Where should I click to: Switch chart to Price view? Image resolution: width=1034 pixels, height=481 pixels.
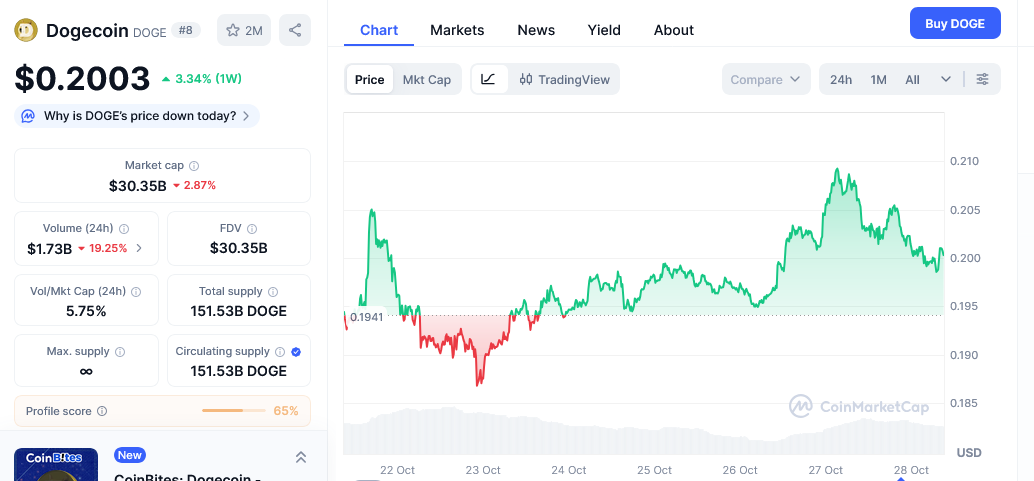[369, 79]
